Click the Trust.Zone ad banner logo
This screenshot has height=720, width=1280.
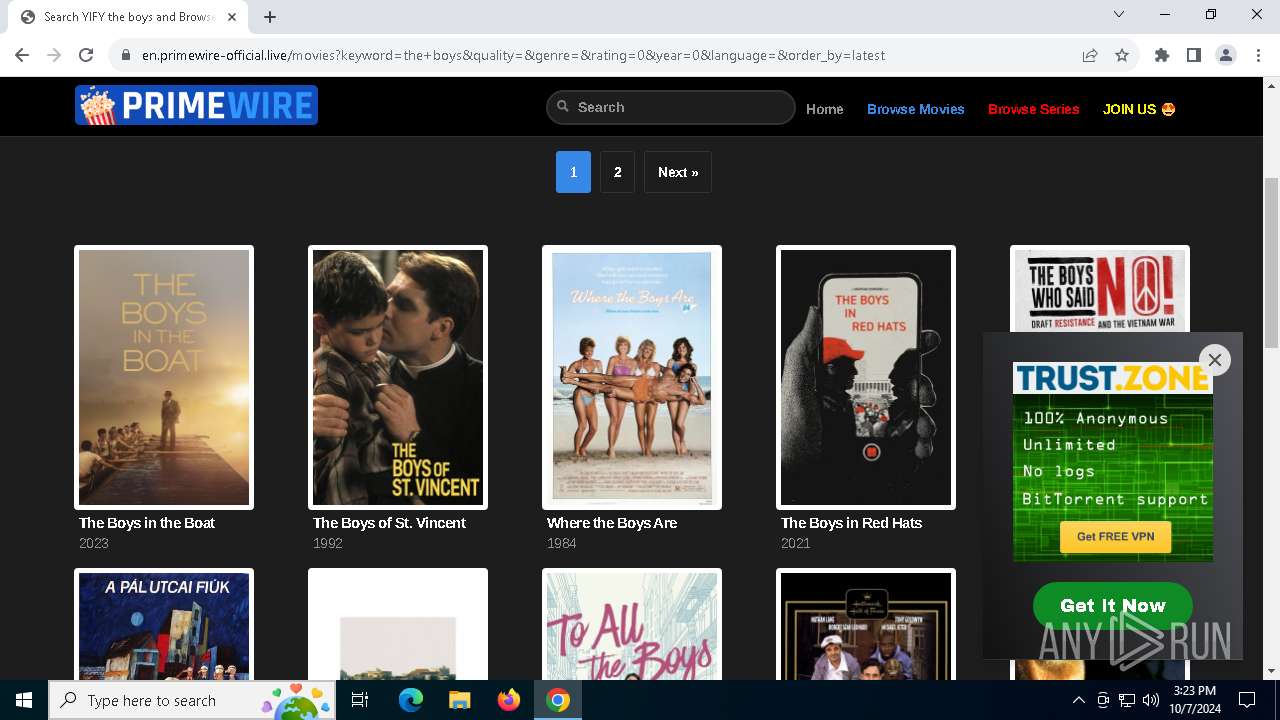pyautogui.click(x=1113, y=378)
